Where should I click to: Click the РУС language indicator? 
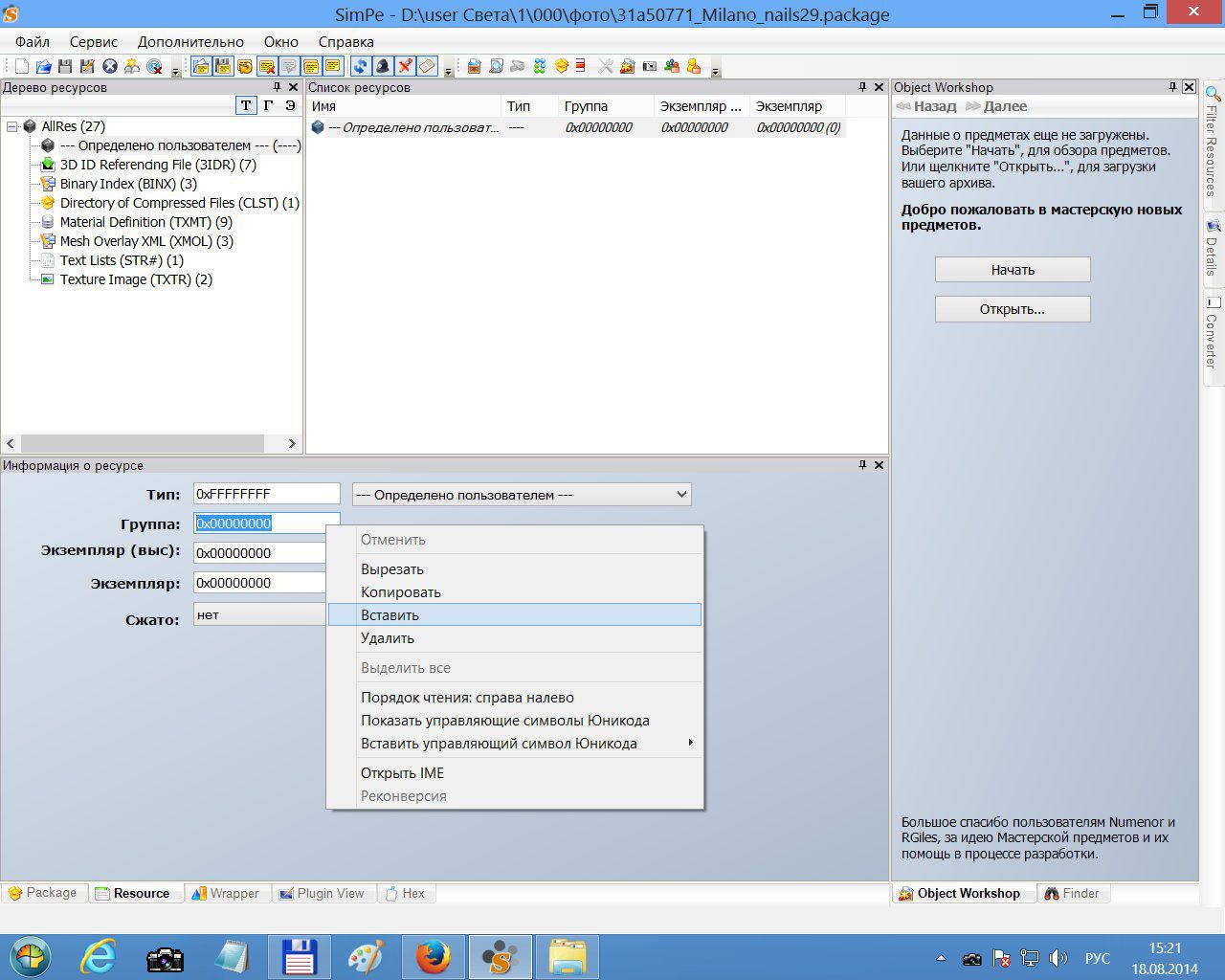coord(1097,958)
